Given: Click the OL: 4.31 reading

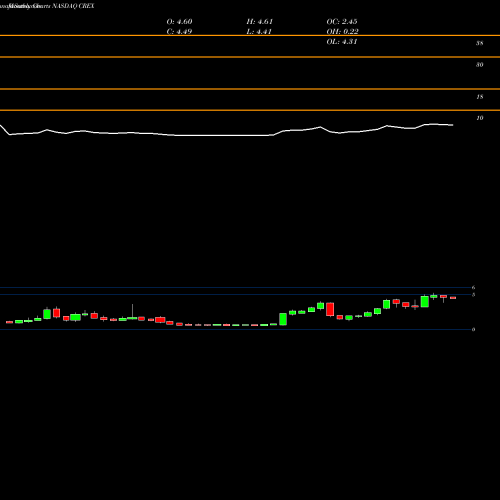Looking at the screenshot, I should (342, 42).
